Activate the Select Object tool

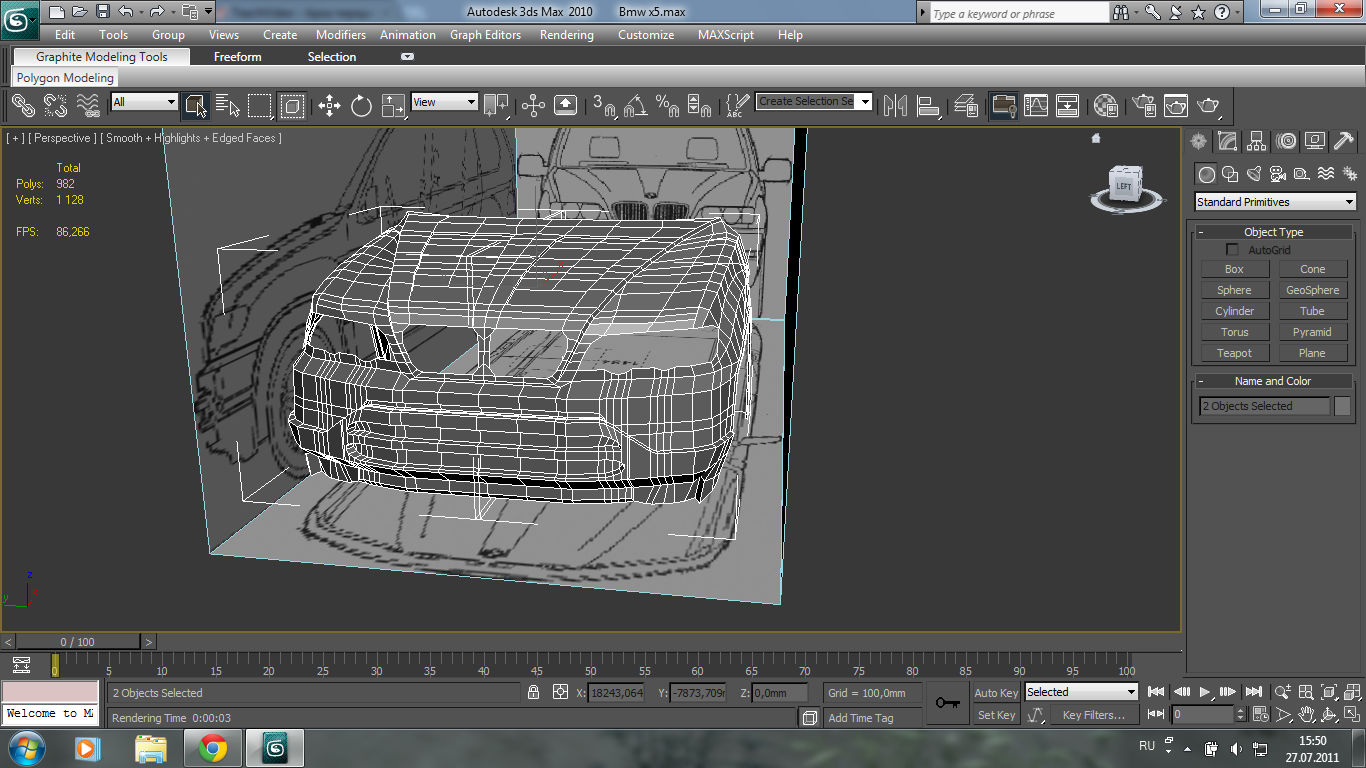(x=196, y=104)
